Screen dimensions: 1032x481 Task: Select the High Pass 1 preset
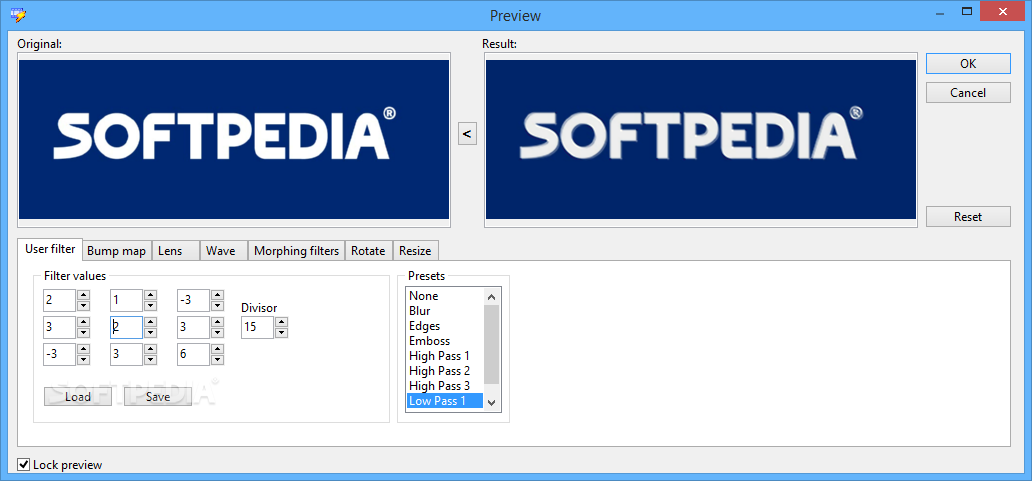click(446, 356)
